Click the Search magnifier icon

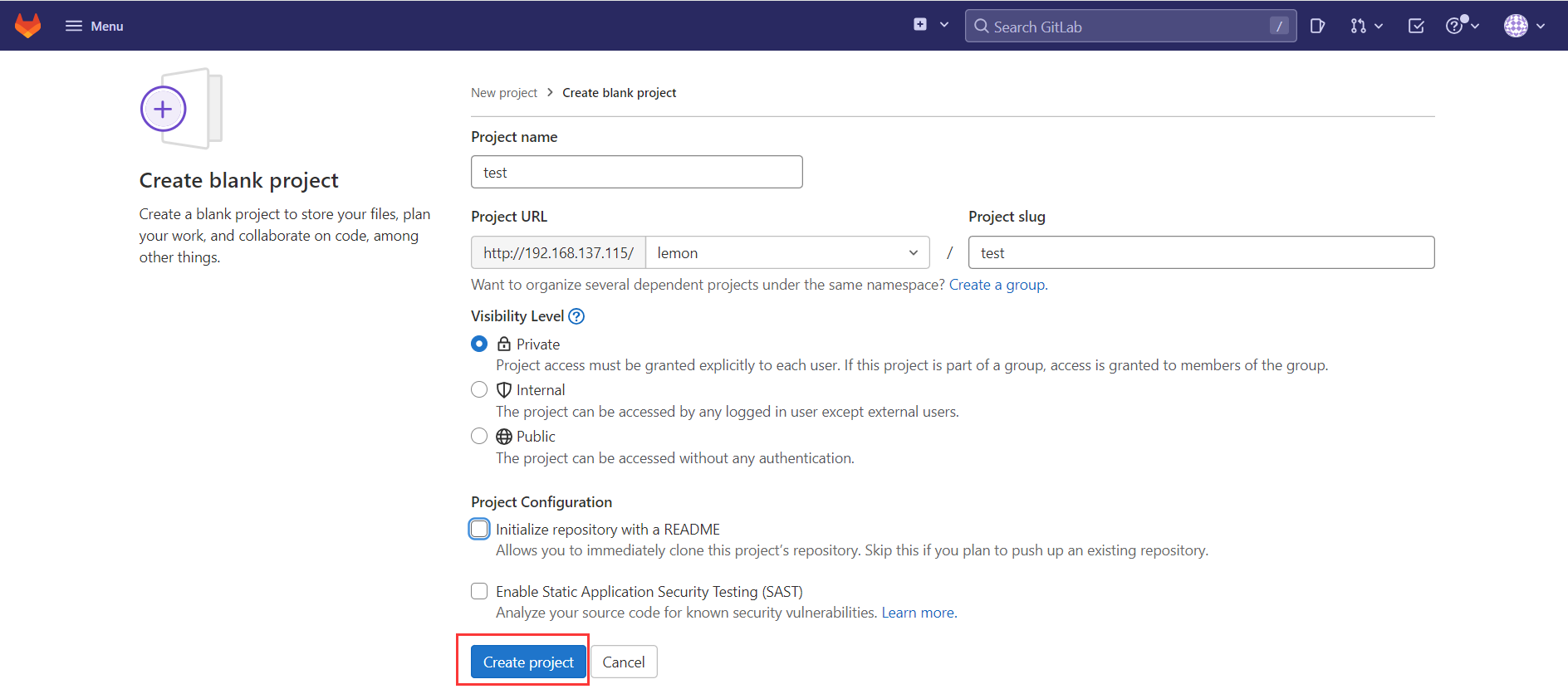[982, 26]
